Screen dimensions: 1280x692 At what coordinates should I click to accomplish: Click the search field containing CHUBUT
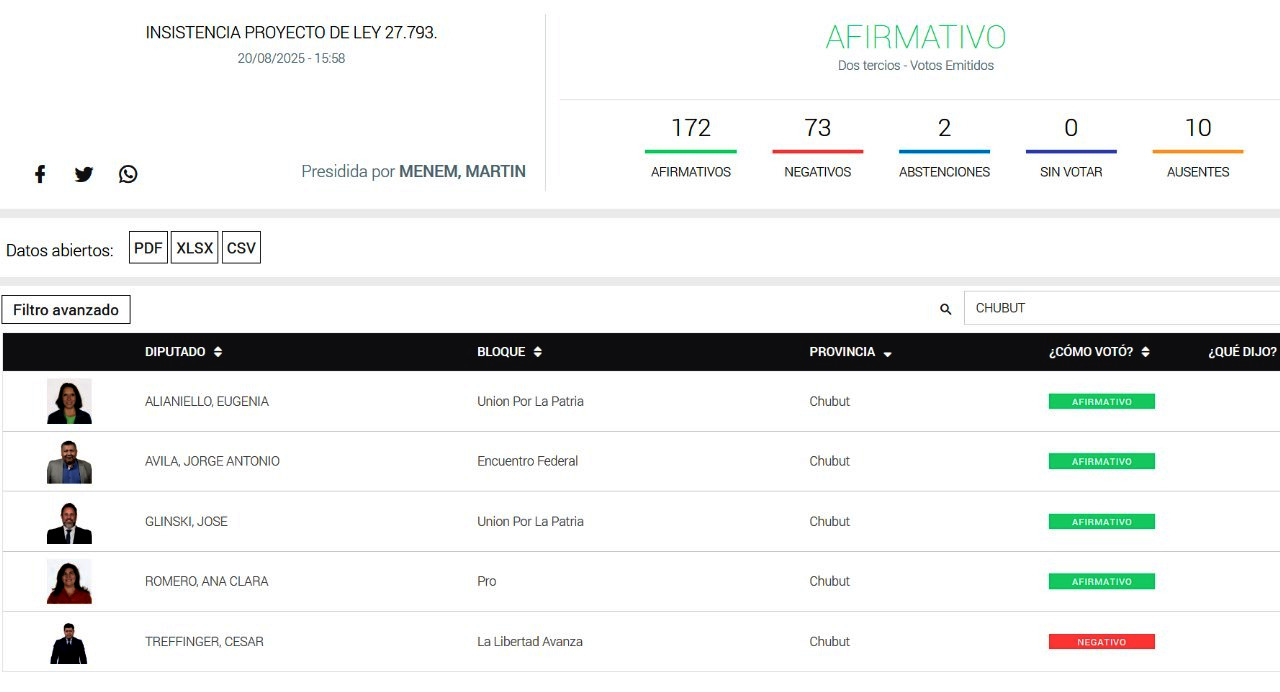point(1120,308)
